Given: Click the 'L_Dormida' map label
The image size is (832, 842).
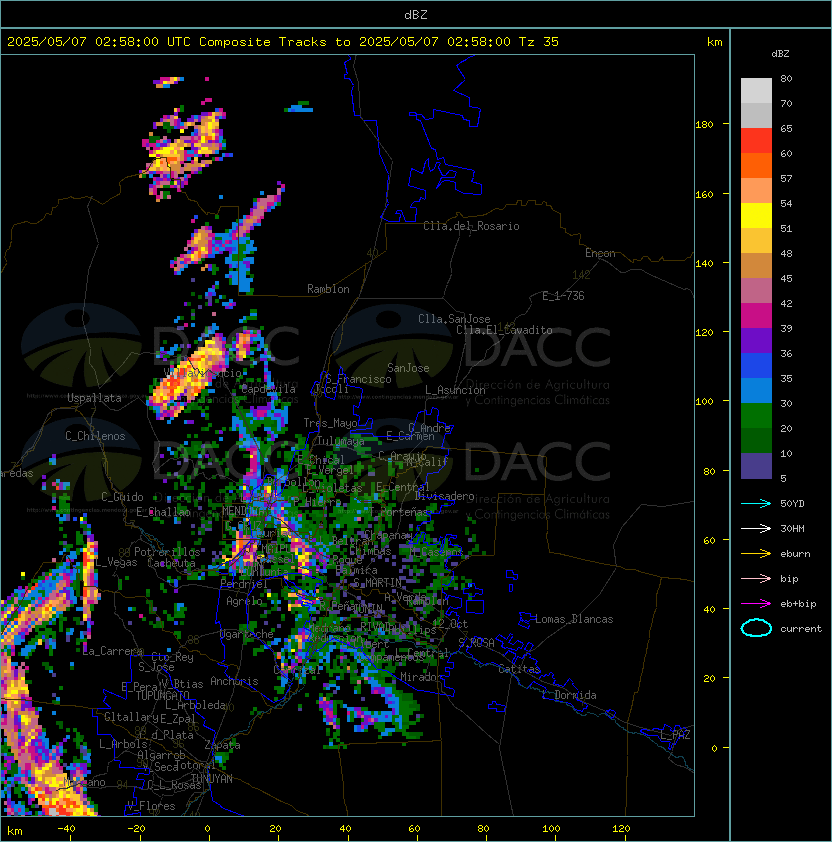Looking at the screenshot, I should click(570, 695).
